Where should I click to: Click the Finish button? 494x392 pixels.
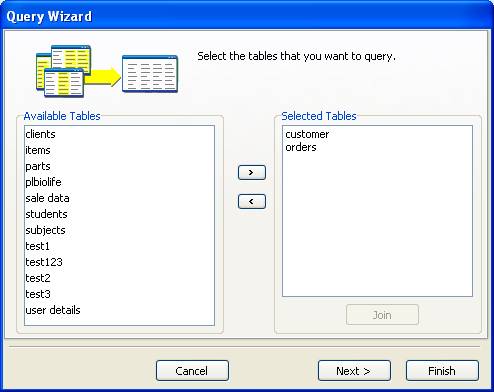tap(442, 371)
